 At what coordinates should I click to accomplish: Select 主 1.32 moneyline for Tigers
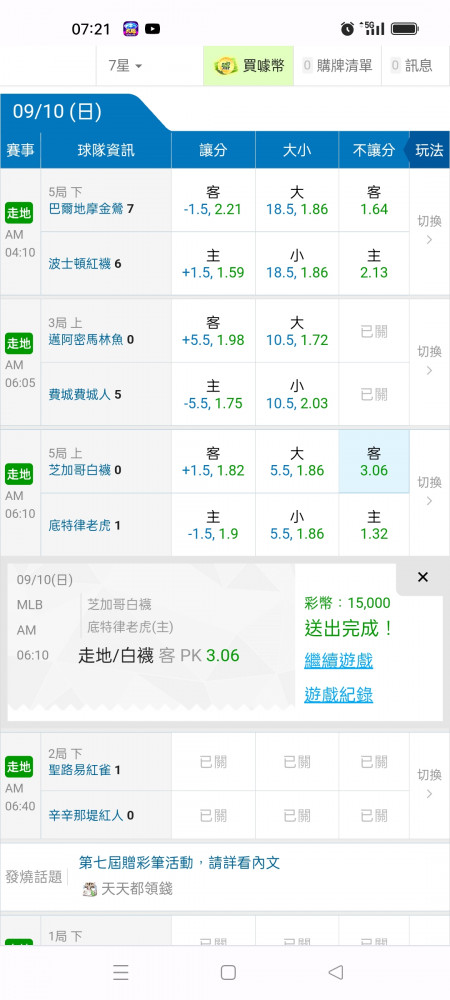(374, 525)
